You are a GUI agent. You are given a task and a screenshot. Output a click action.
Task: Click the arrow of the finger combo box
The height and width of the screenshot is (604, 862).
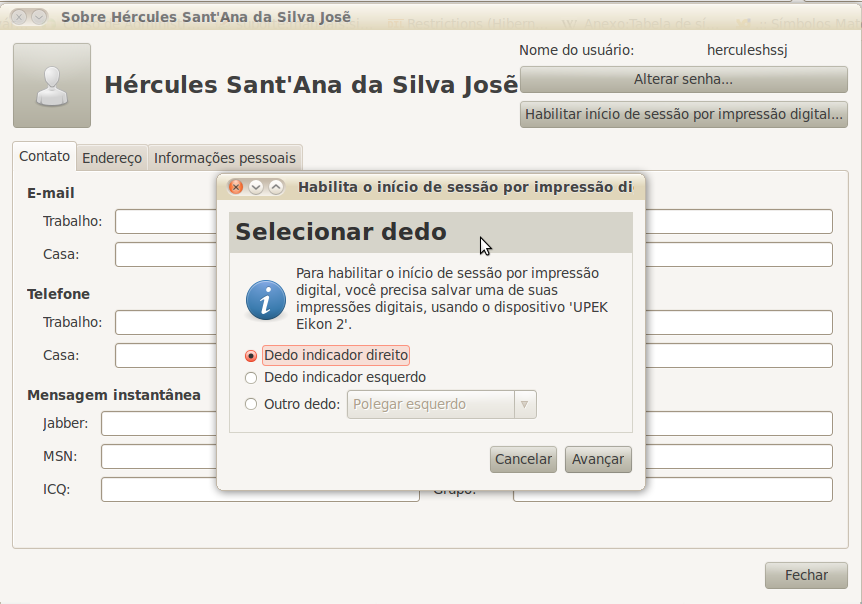525,405
